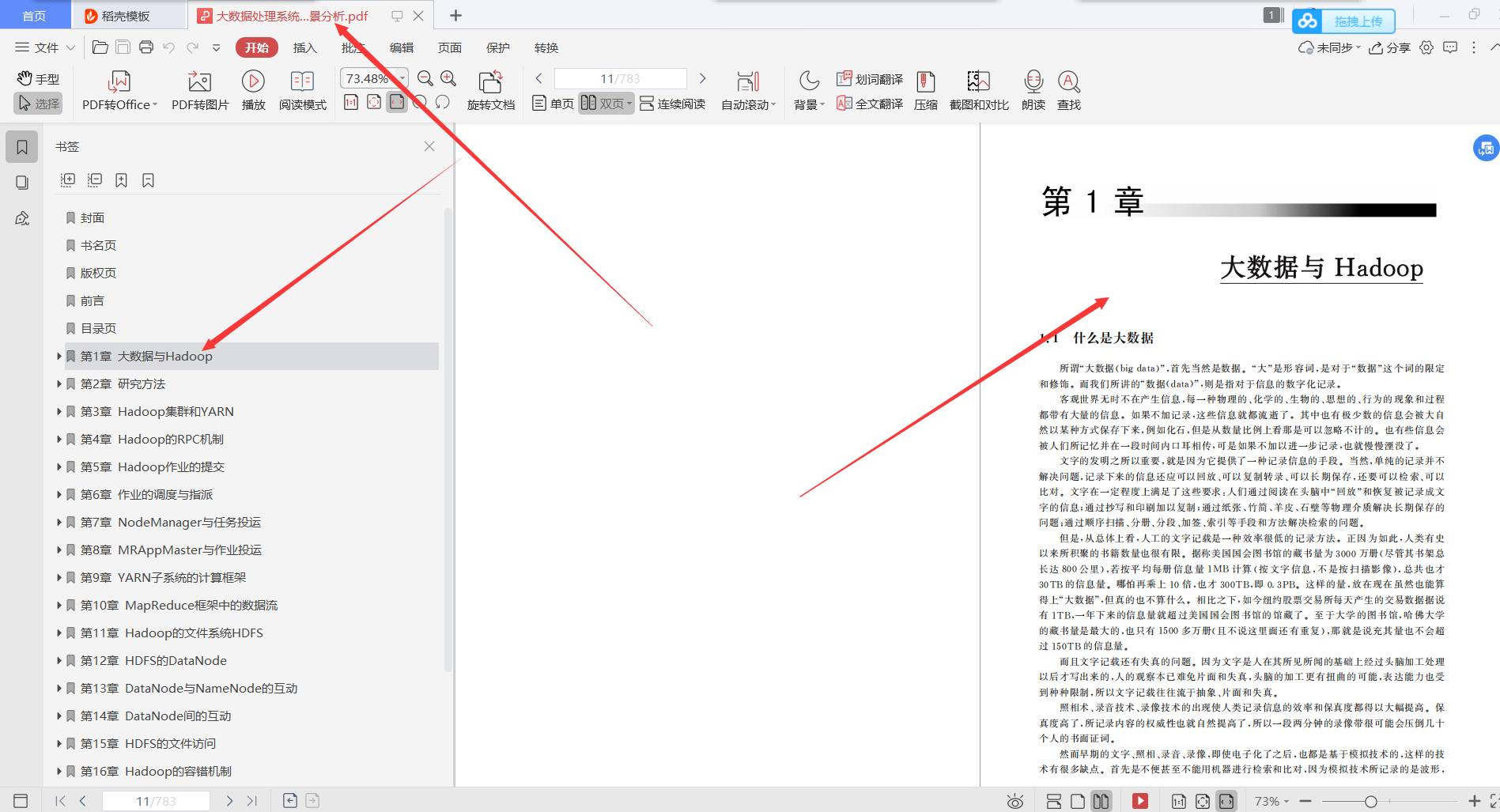The width and height of the screenshot is (1500, 812).
Task: Expand 第8章 MRAppMaster与作业投运 bookmark
Action: 59,550
